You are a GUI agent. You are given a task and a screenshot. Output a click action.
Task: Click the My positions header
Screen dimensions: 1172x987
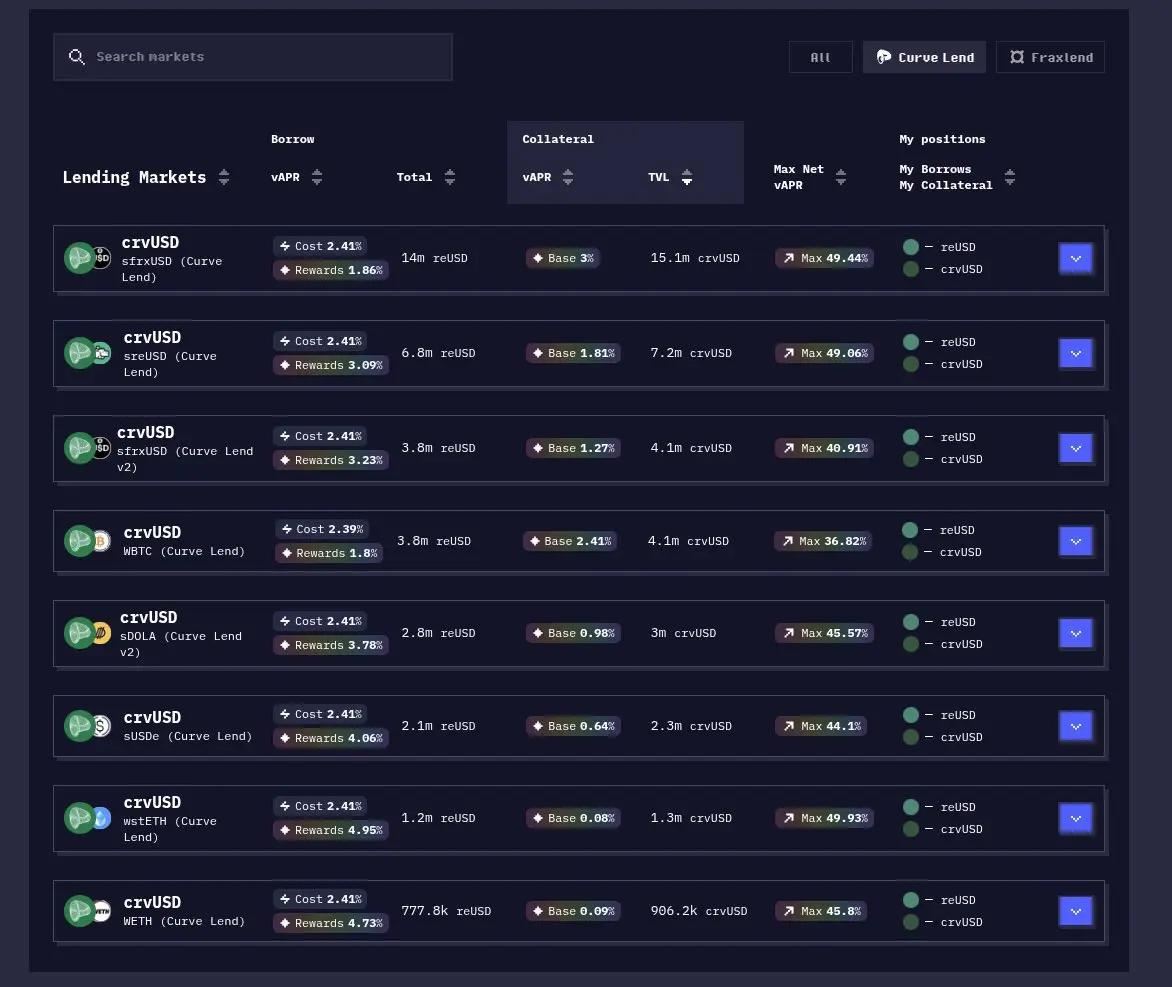(942, 139)
